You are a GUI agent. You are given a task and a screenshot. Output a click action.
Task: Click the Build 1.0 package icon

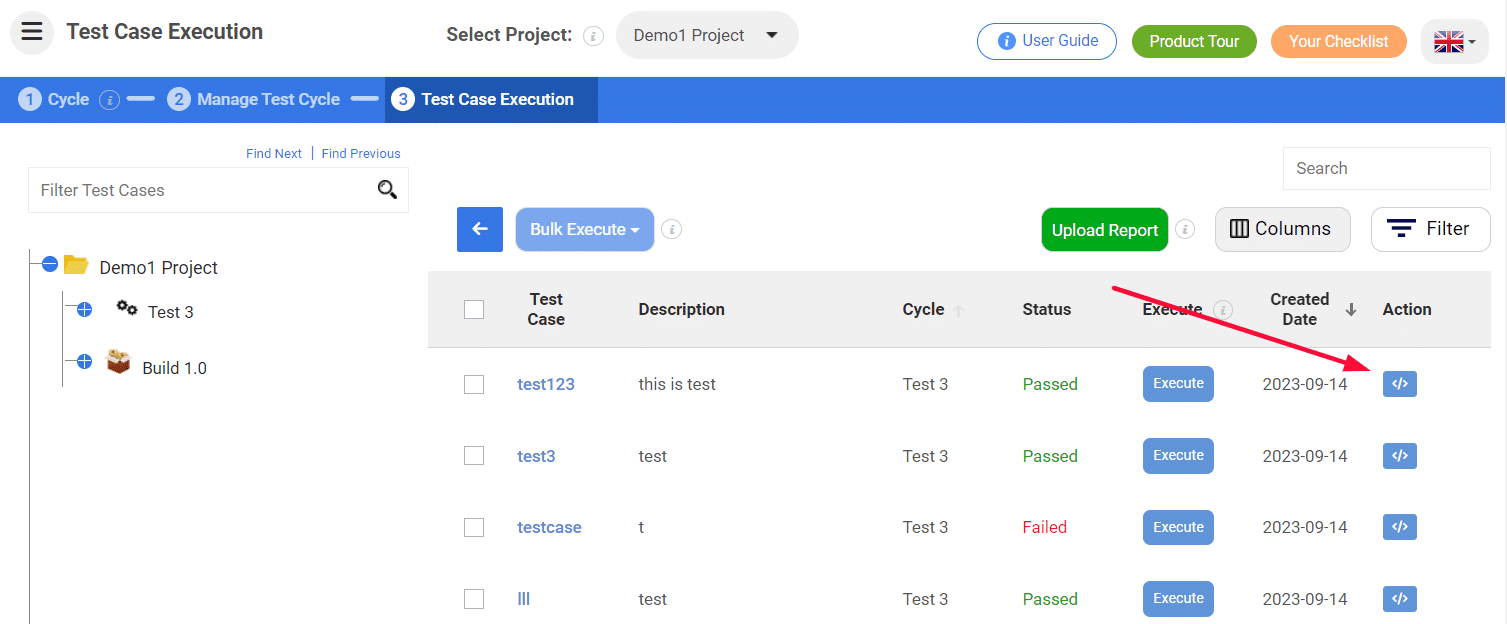pyautogui.click(x=119, y=362)
